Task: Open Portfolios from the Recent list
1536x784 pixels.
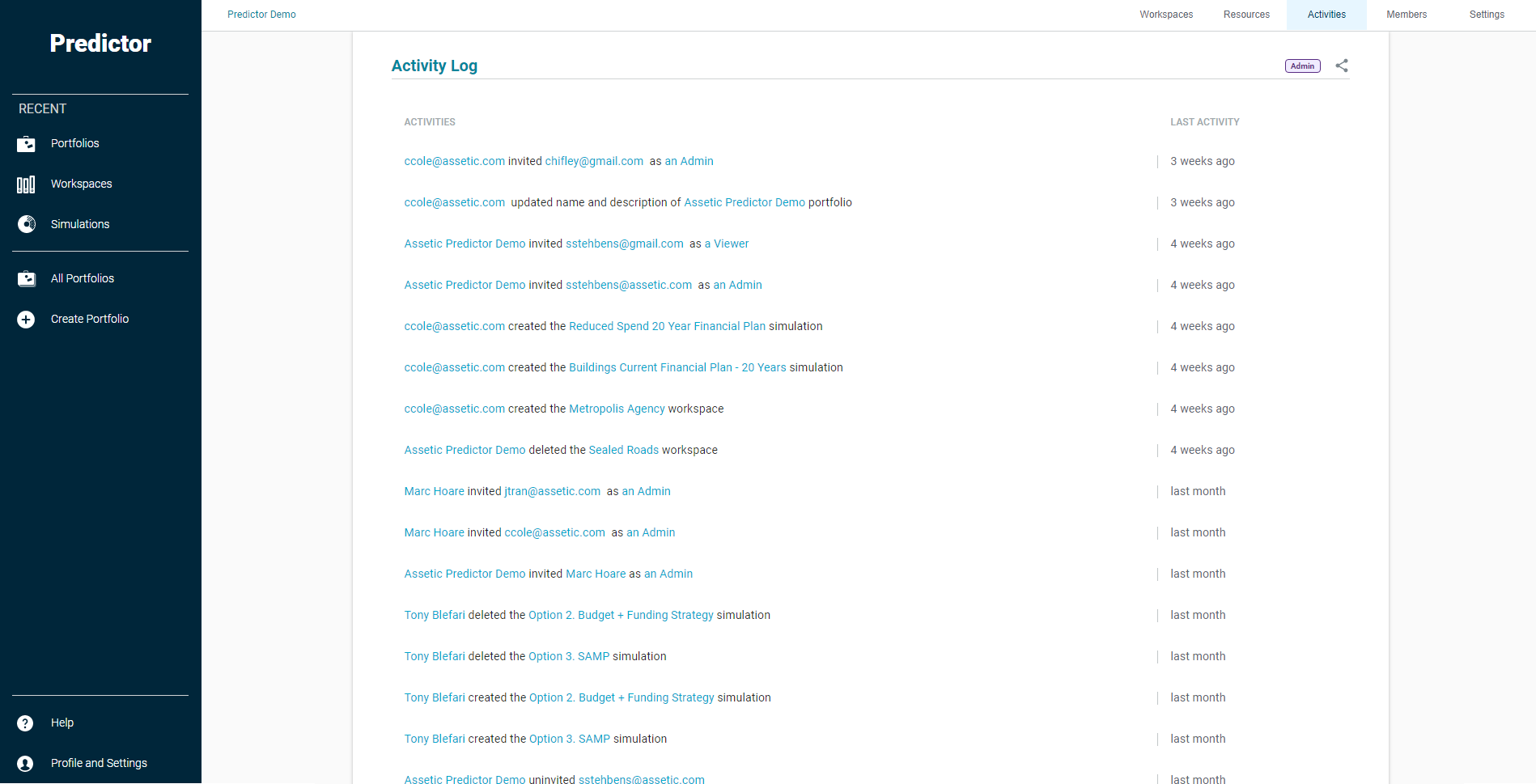Action: coord(75,143)
